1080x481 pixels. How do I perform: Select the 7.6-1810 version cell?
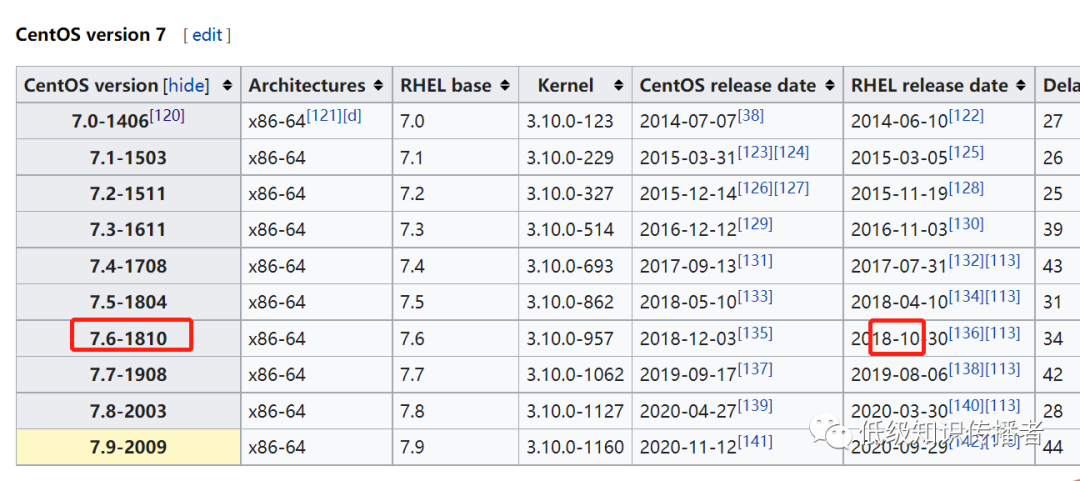coord(128,338)
